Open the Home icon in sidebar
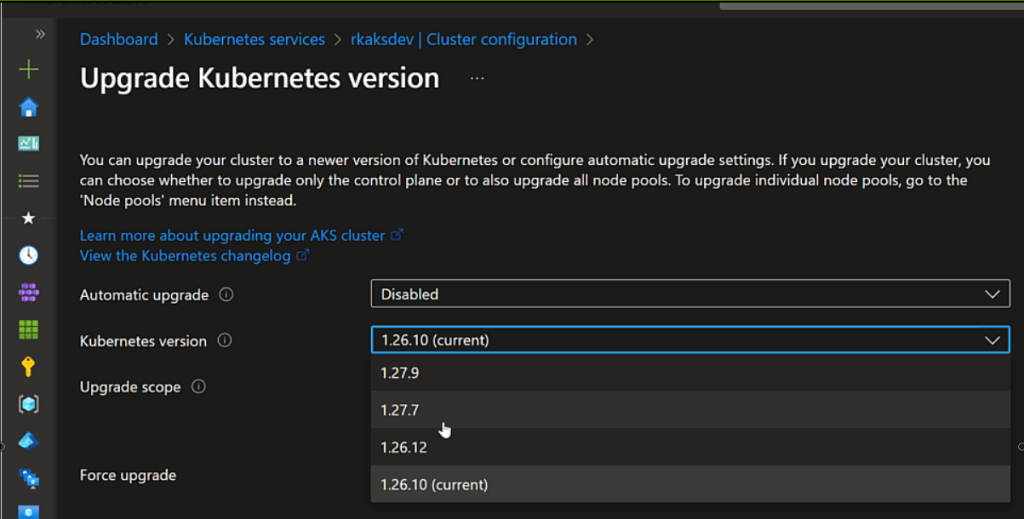Image resolution: width=1024 pixels, height=519 pixels. tap(29, 107)
